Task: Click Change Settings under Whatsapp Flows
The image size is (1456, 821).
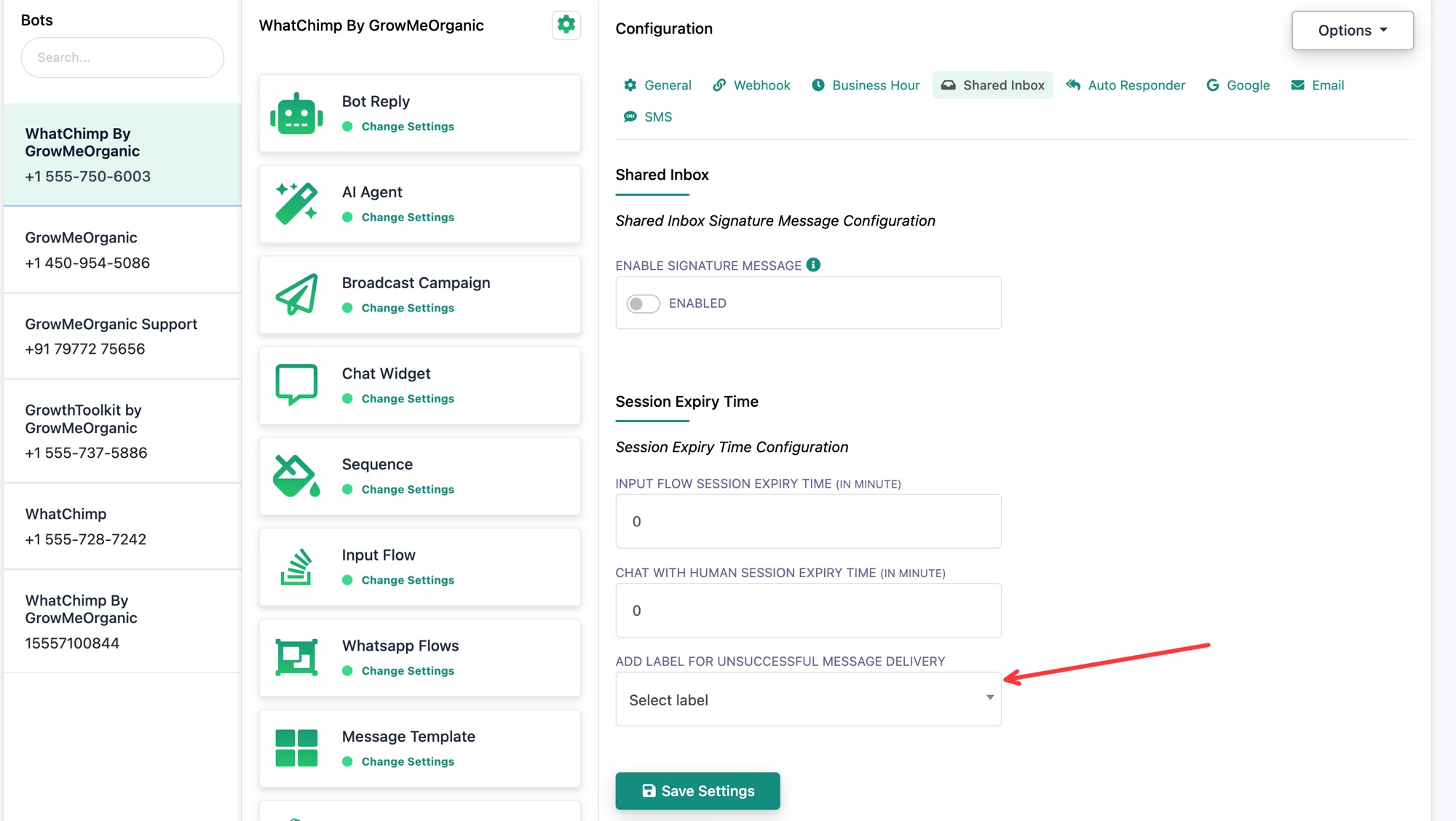Action: (x=408, y=671)
